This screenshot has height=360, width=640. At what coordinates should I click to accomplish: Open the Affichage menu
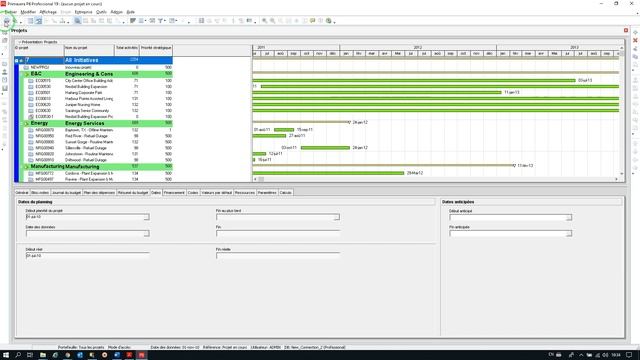48,12
